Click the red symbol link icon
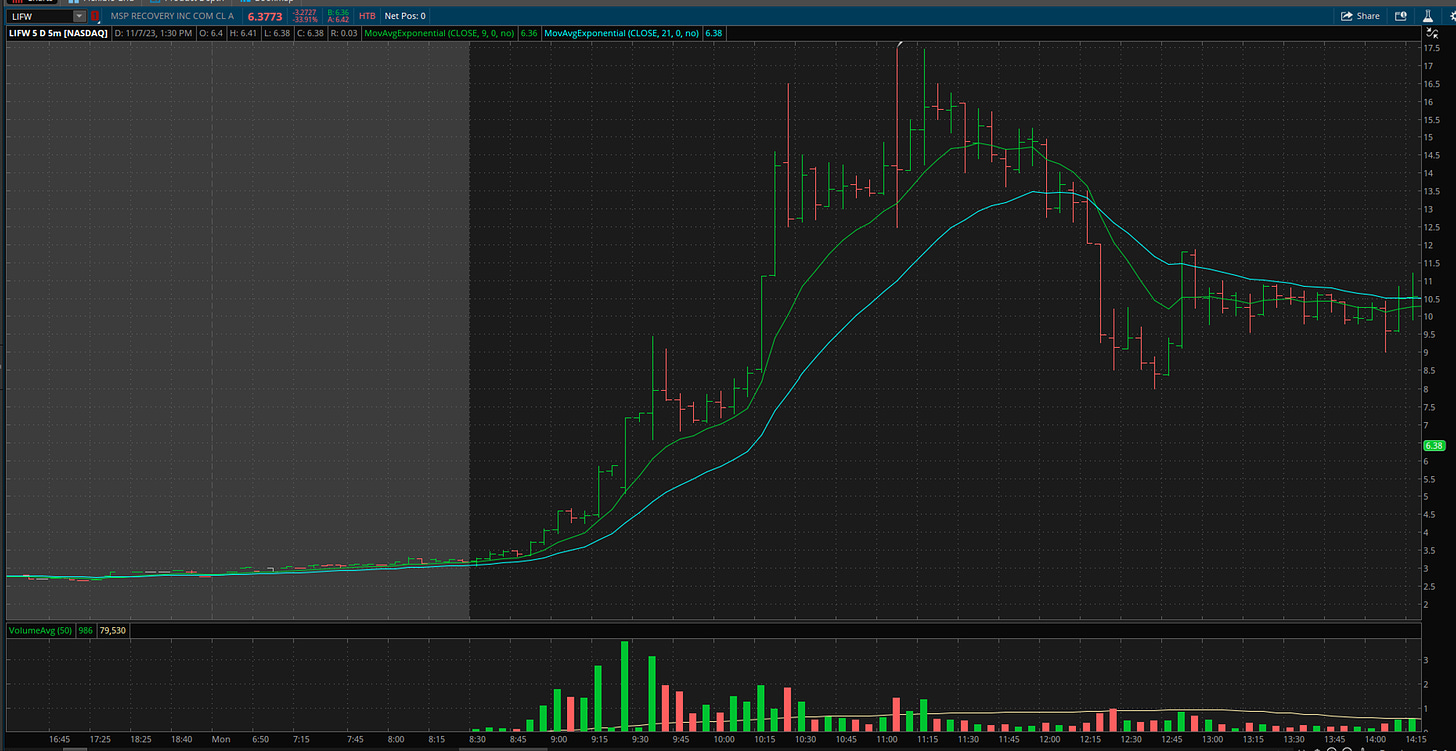 point(96,16)
